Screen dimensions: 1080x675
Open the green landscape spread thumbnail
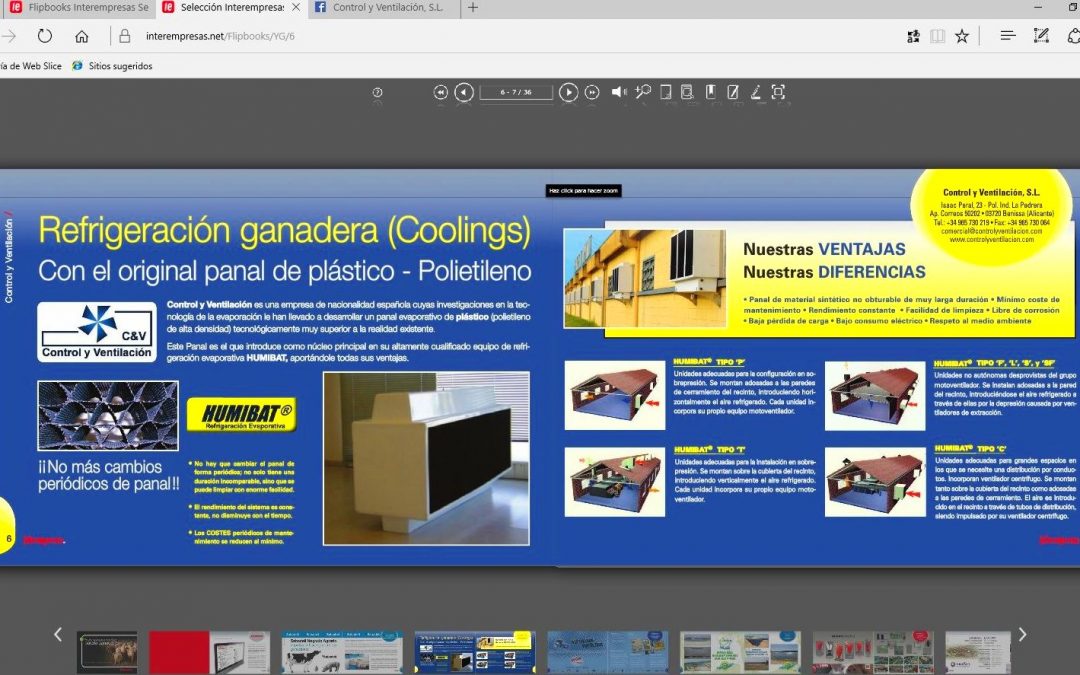point(740,652)
